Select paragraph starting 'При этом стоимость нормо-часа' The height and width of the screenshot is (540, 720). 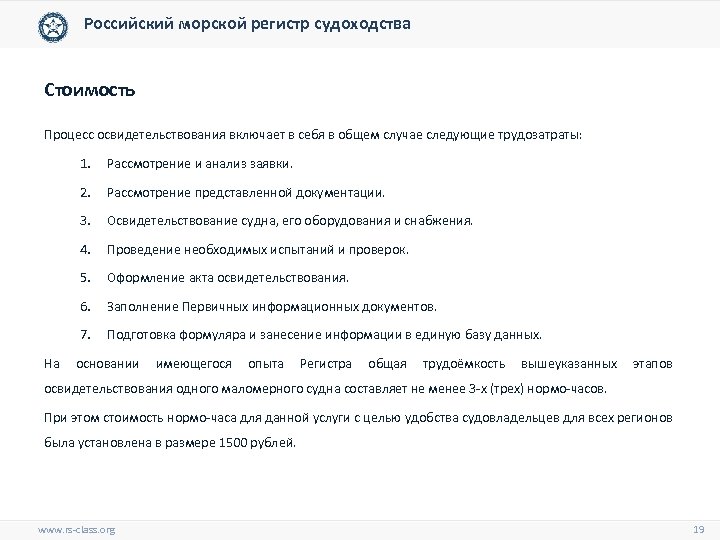pyautogui.click(x=358, y=430)
